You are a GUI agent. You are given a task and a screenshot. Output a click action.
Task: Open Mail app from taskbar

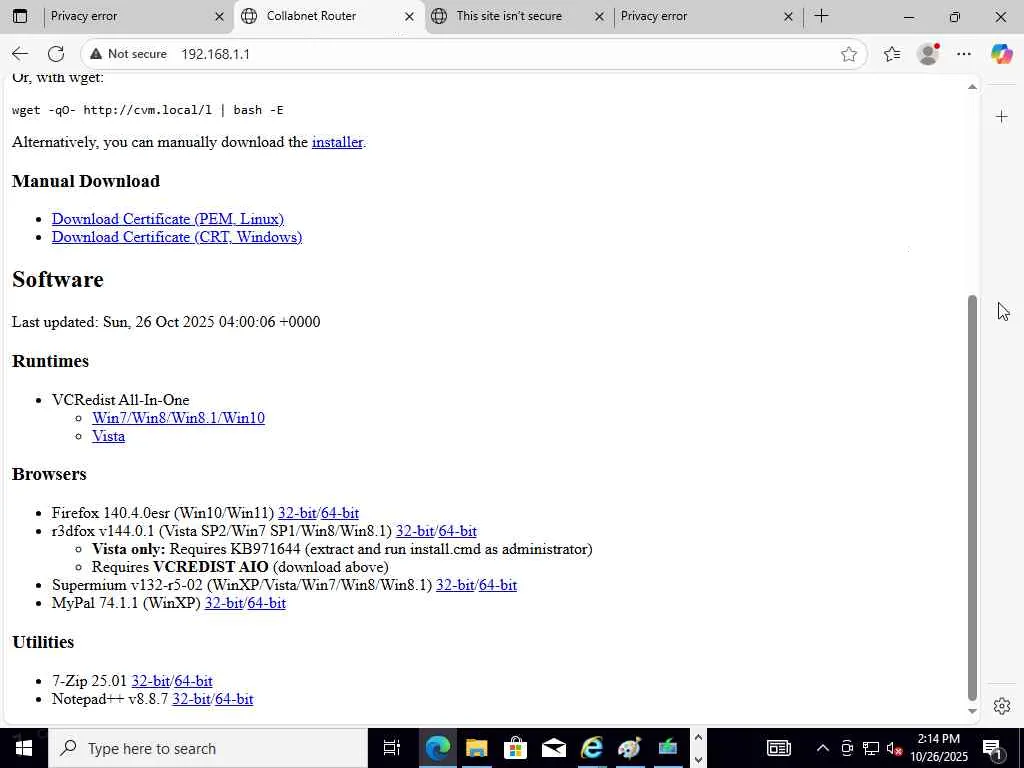tap(554, 748)
